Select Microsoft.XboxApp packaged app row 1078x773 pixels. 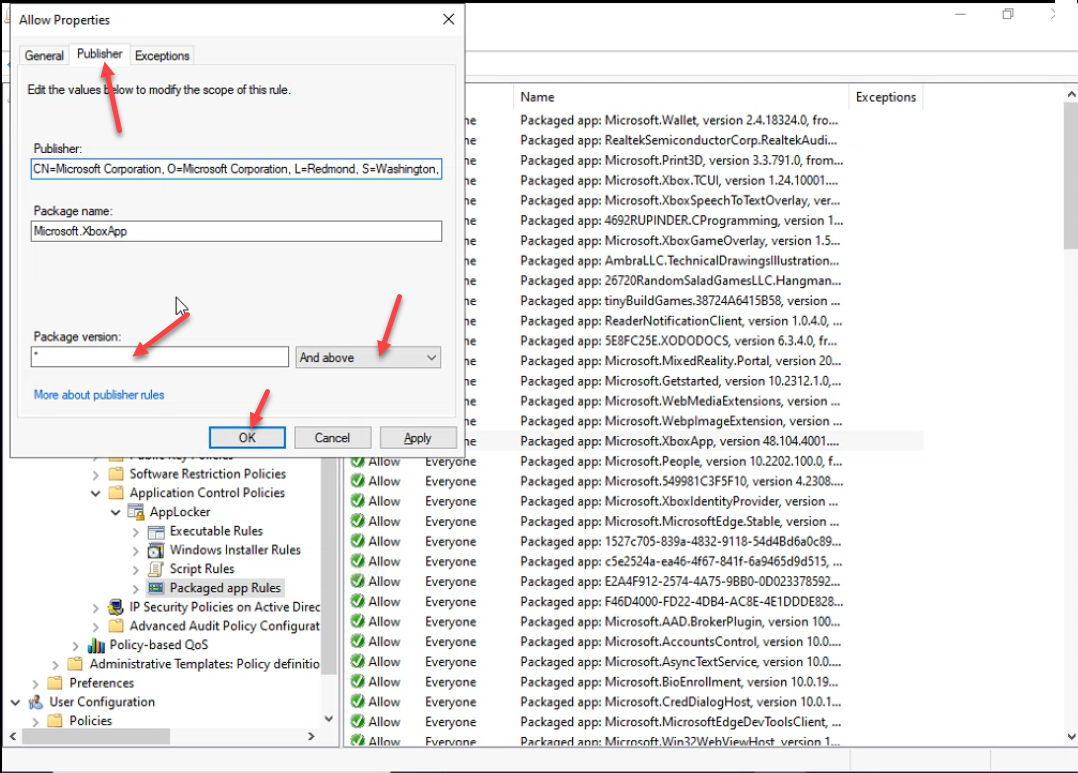pyautogui.click(x=679, y=442)
